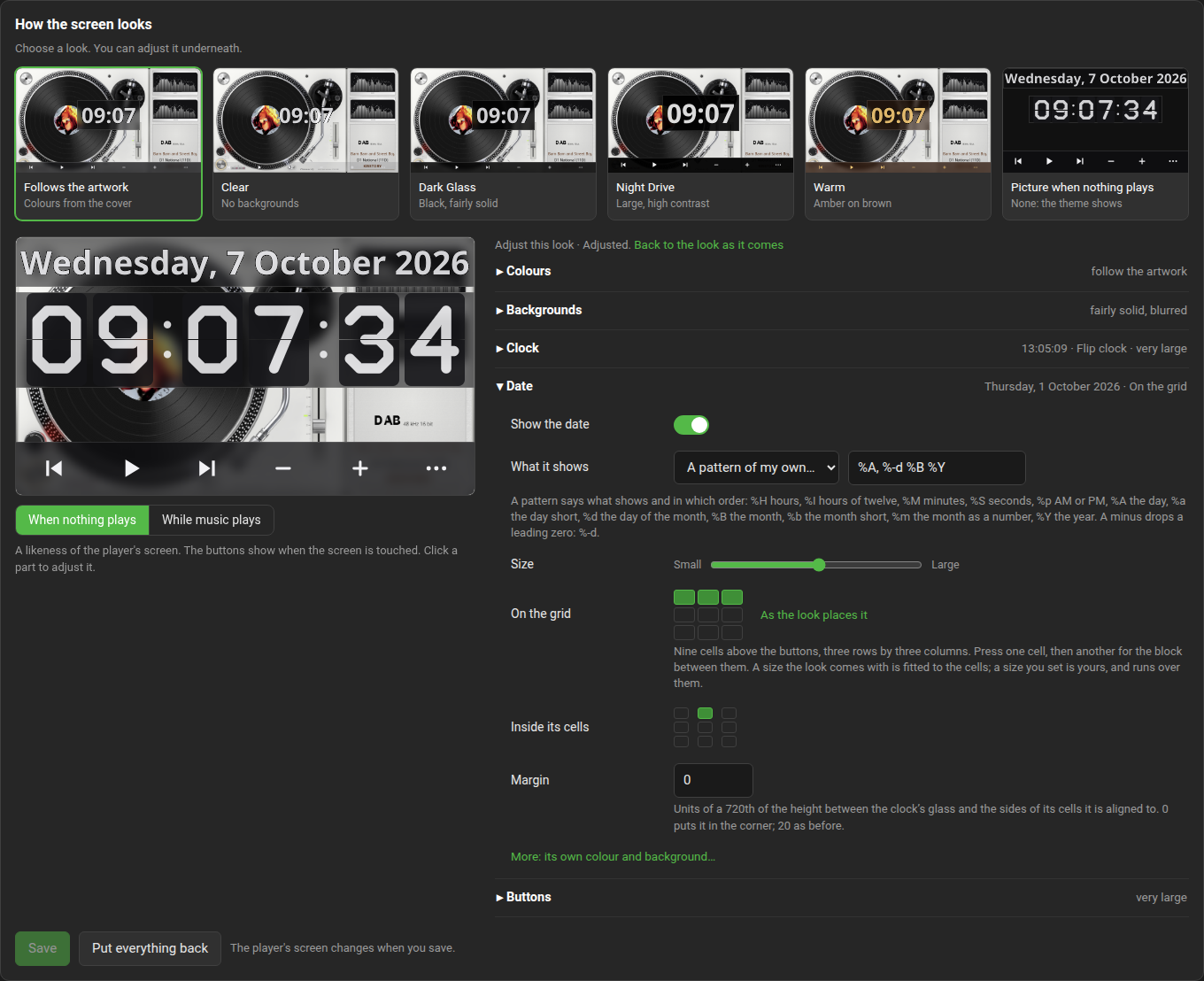This screenshot has width=1204, height=981.
Task: Choose the Night Drive look card
Action: pyautogui.click(x=701, y=143)
